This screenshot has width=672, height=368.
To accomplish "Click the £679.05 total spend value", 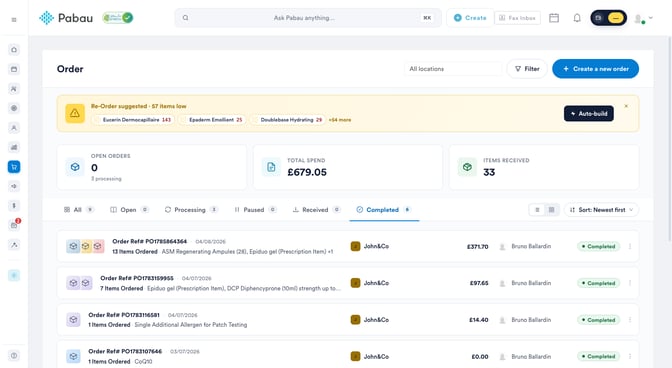I will [x=307, y=172].
